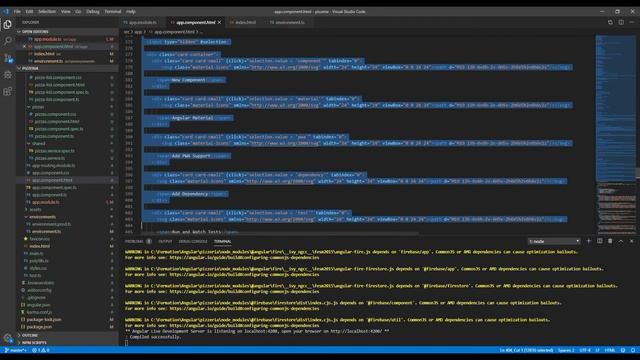Open the Go menu
This screenshot has height=360, width=640.
pos(78,11)
